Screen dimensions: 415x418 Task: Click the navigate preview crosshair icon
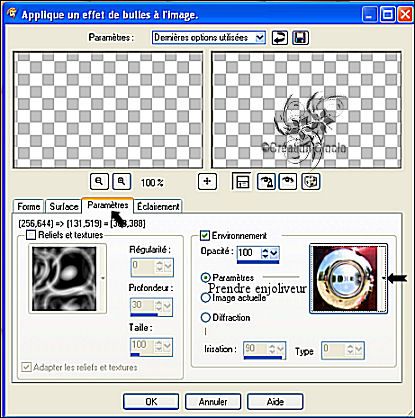pyautogui.click(x=207, y=182)
